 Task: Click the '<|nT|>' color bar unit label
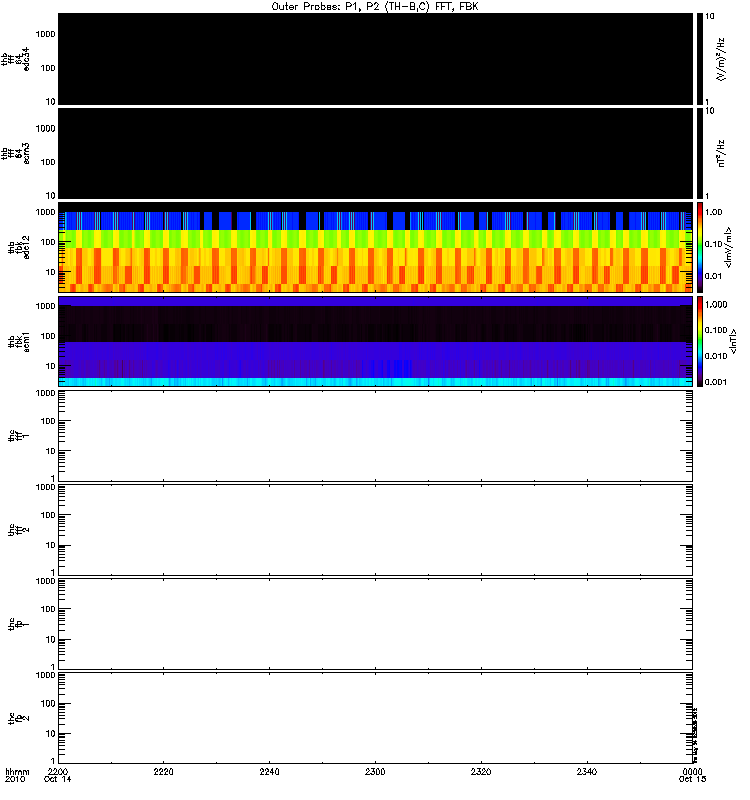click(733, 341)
